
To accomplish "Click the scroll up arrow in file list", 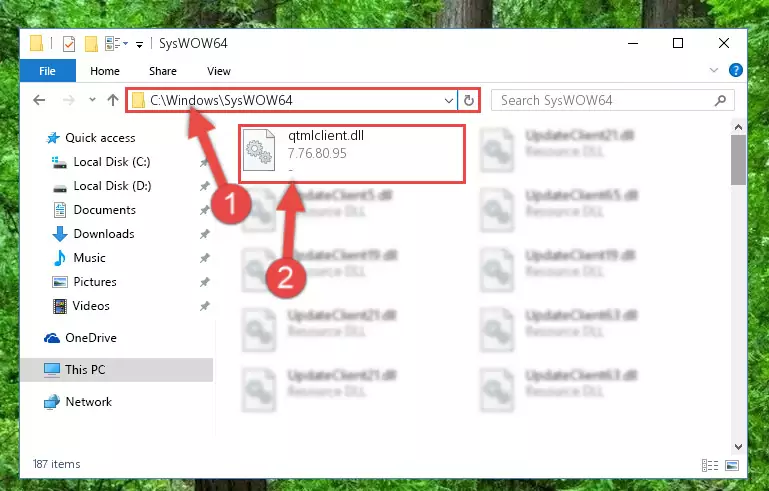I will pos(739,128).
